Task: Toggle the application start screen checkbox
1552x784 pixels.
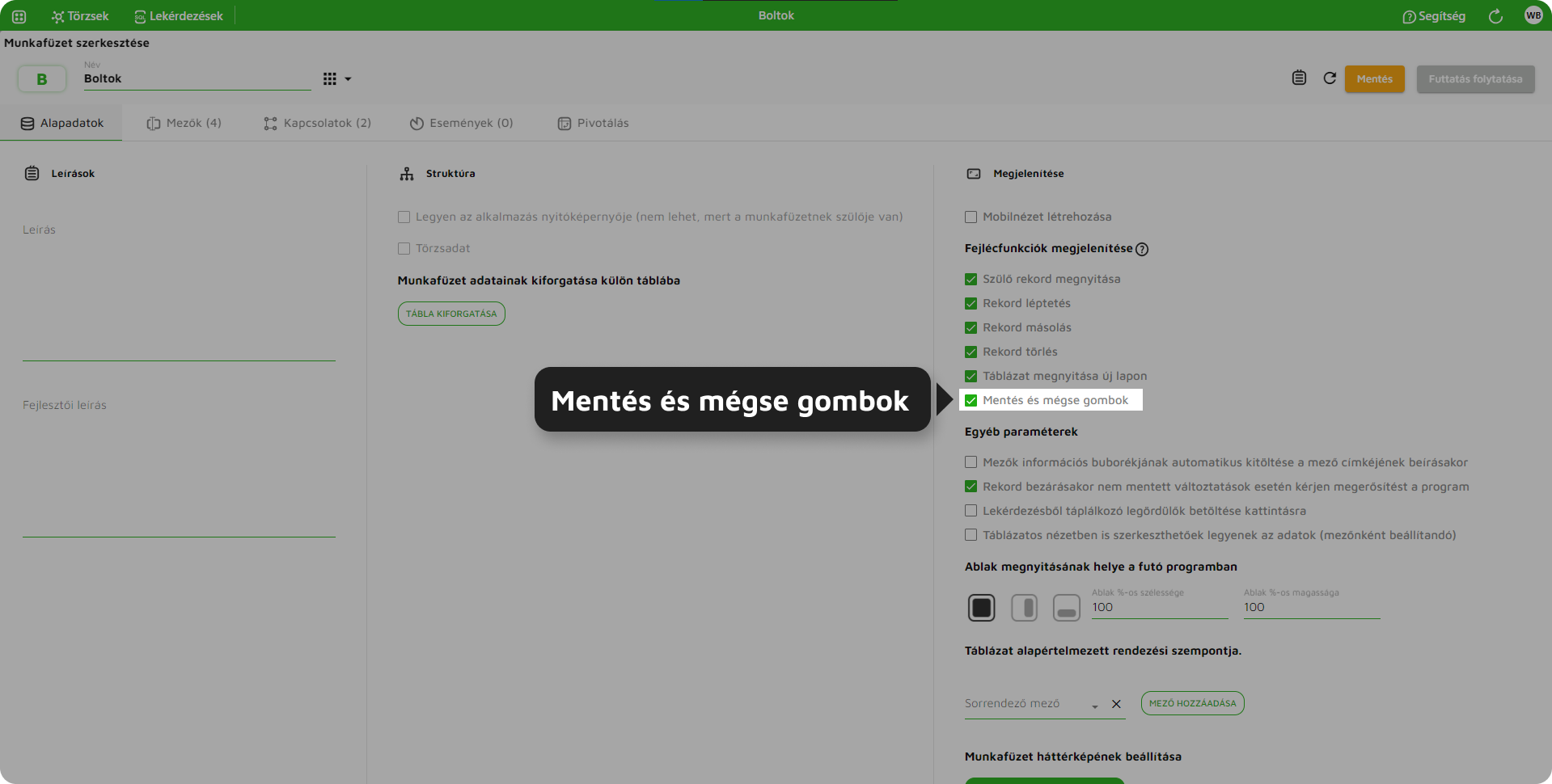Action: coord(404,217)
